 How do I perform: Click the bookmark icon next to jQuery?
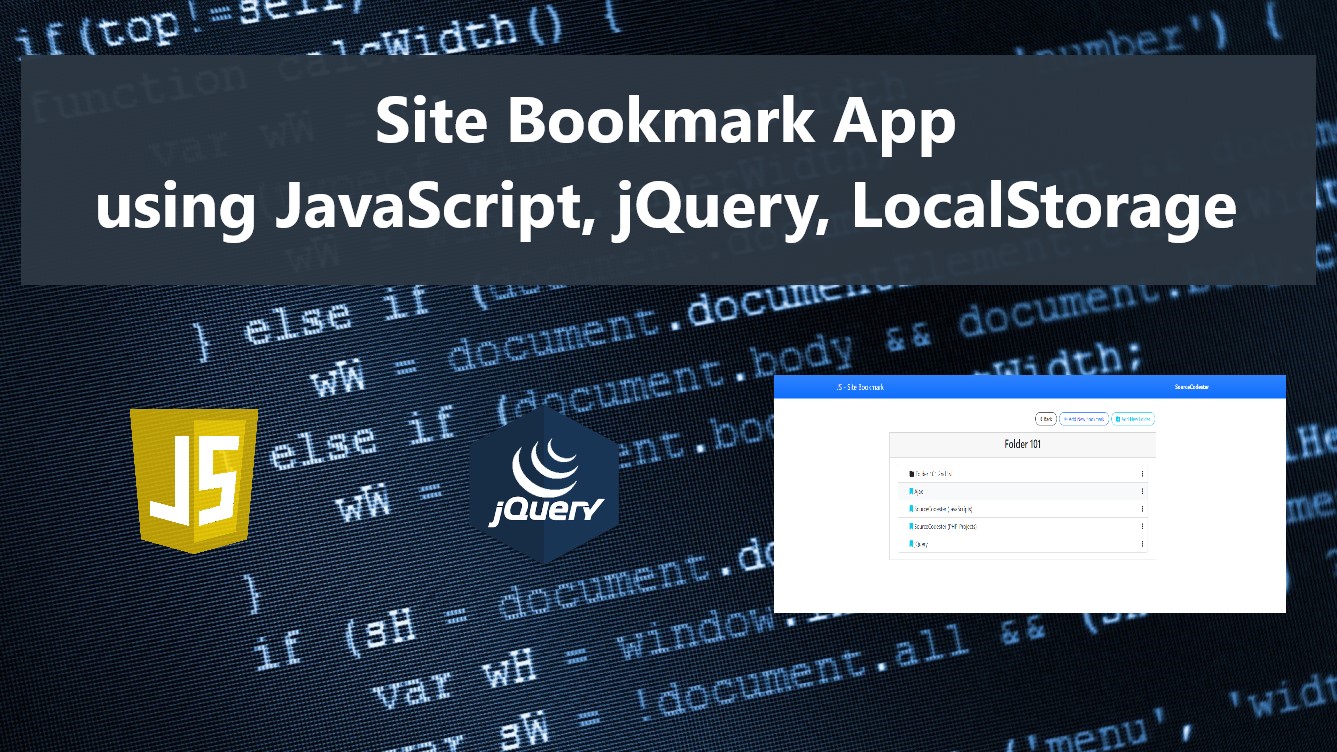pyautogui.click(x=911, y=542)
